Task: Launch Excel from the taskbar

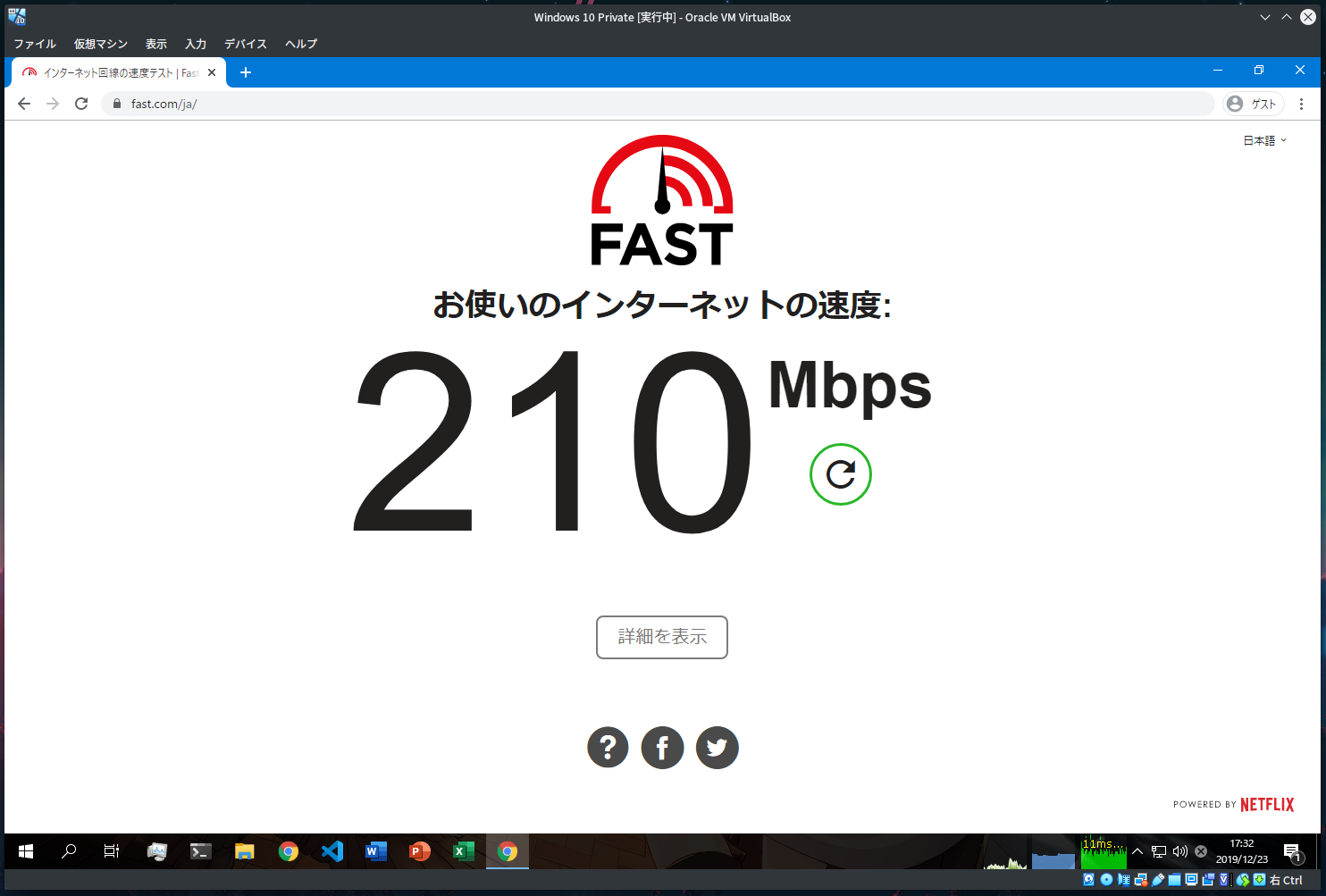Action: [x=463, y=851]
